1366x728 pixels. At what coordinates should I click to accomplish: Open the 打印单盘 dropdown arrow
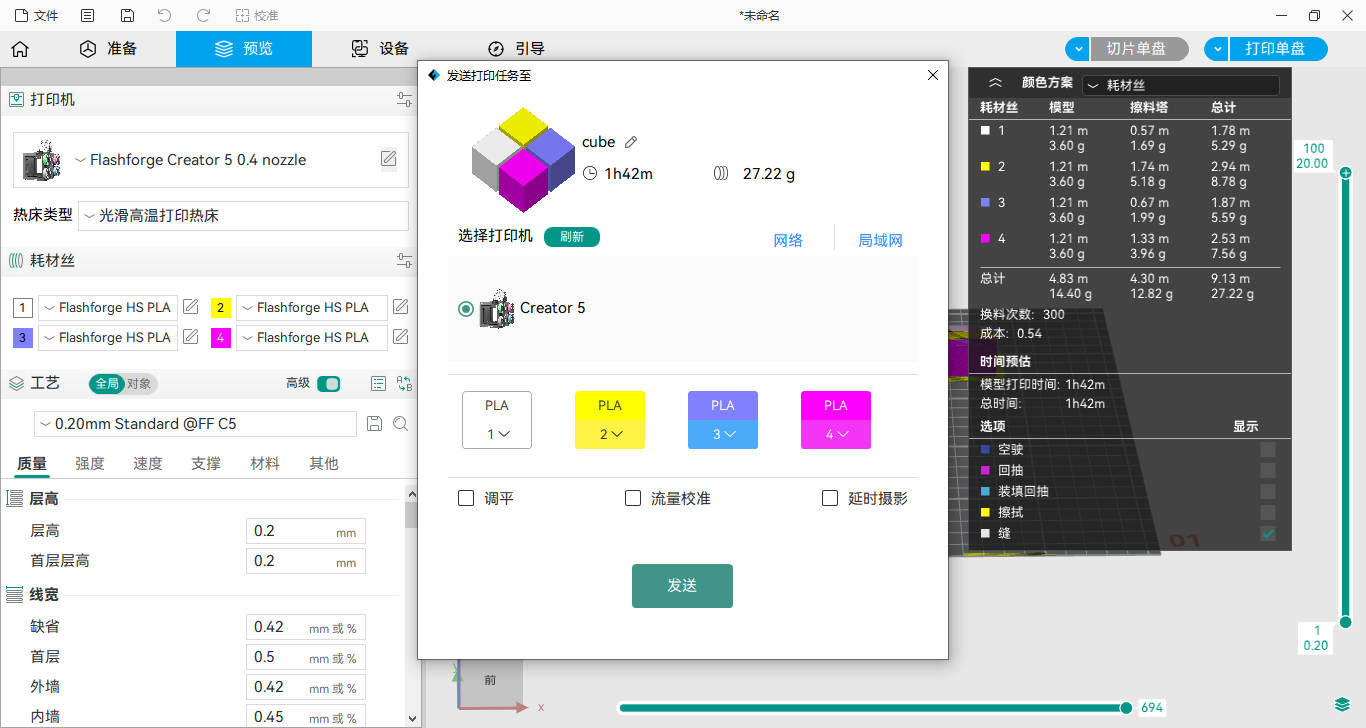[1216, 49]
